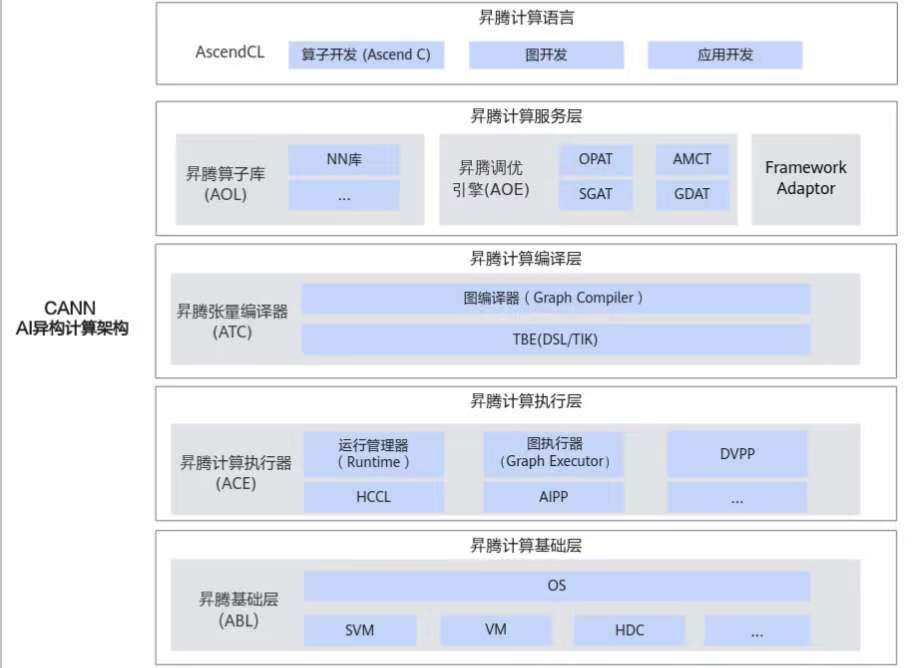Click the OS bar

tap(557, 586)
